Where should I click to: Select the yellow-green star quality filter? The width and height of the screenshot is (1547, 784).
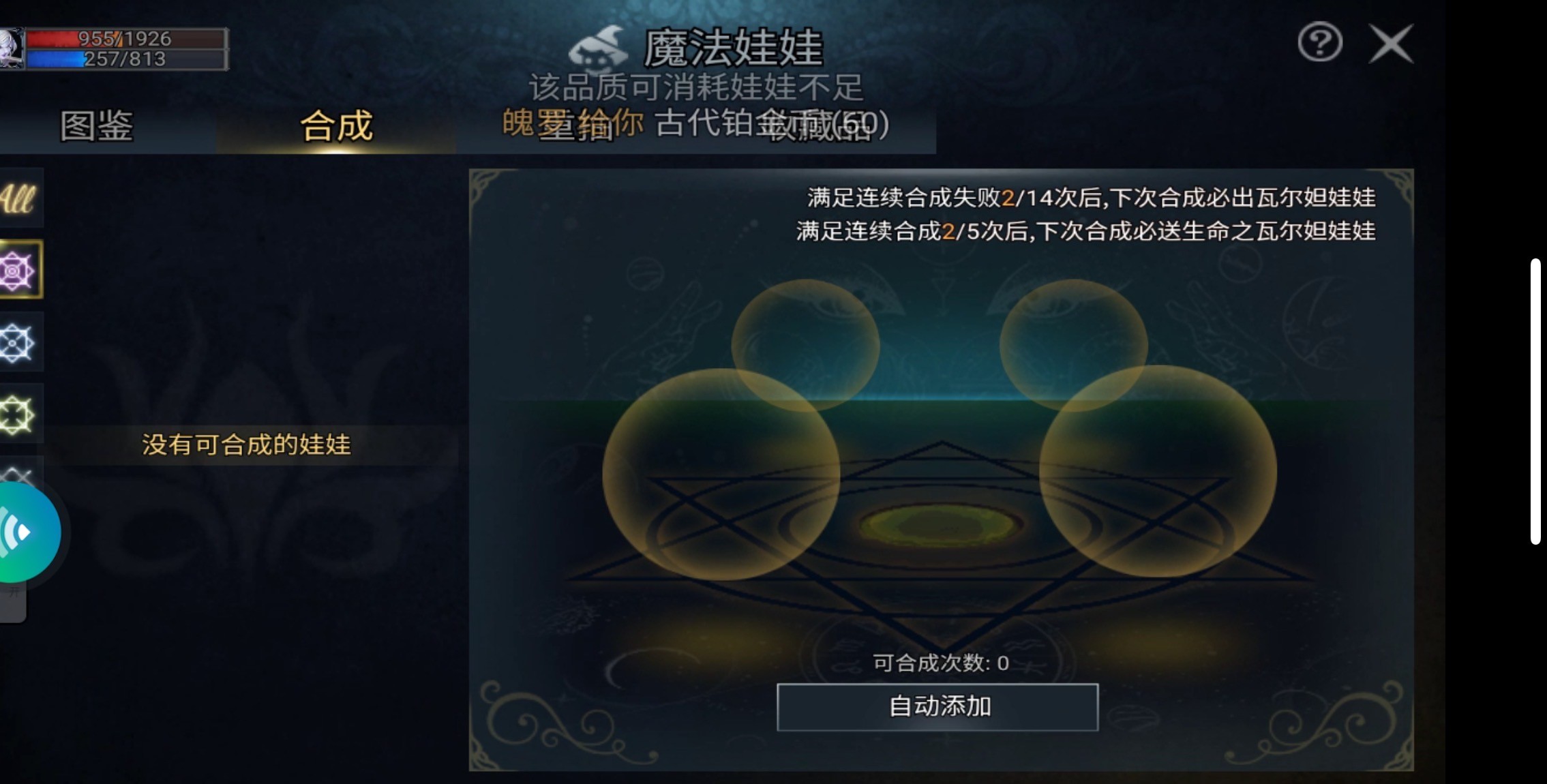19,414
